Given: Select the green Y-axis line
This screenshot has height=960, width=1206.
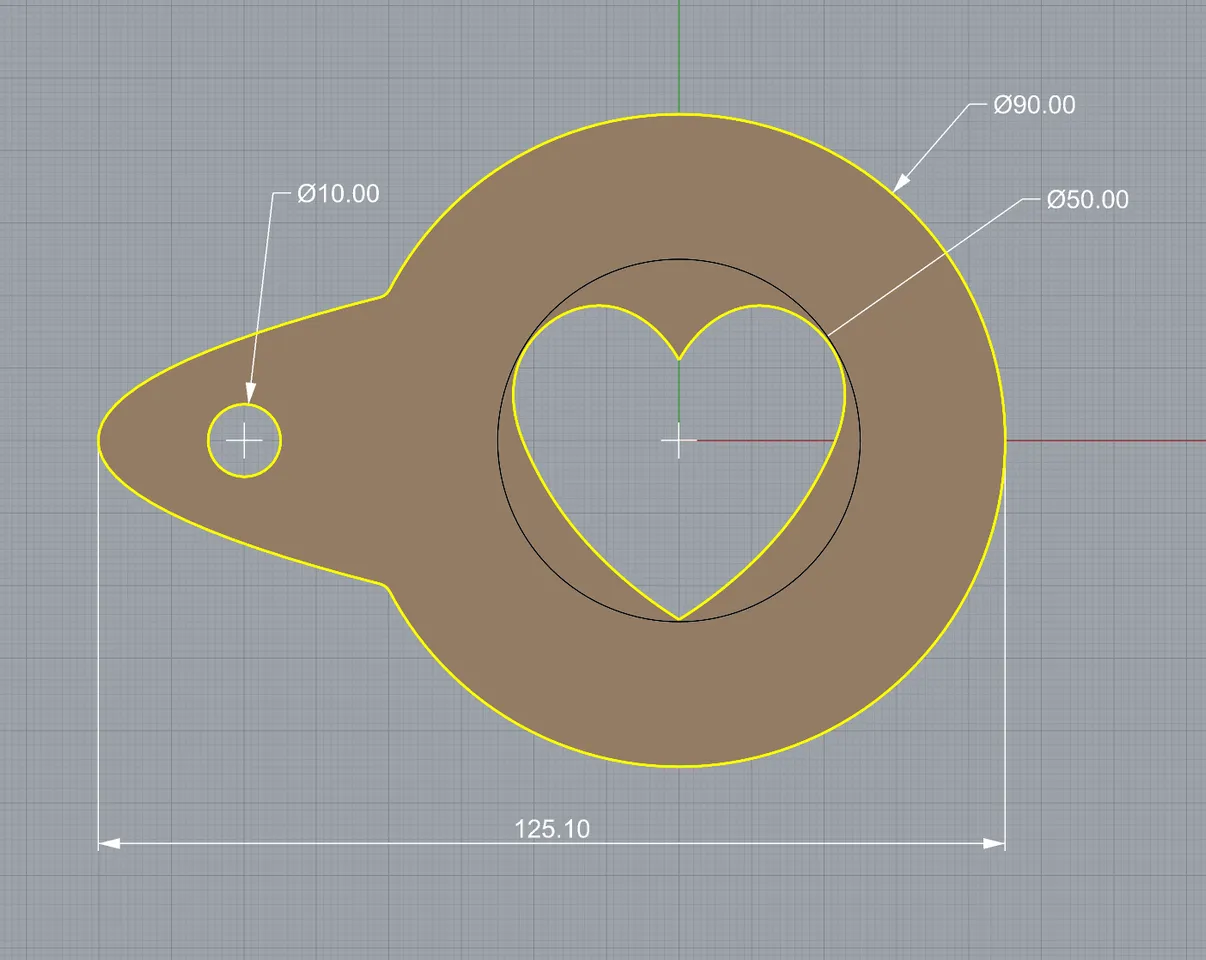Looking at the screenshot, I should tap(681, 50).
